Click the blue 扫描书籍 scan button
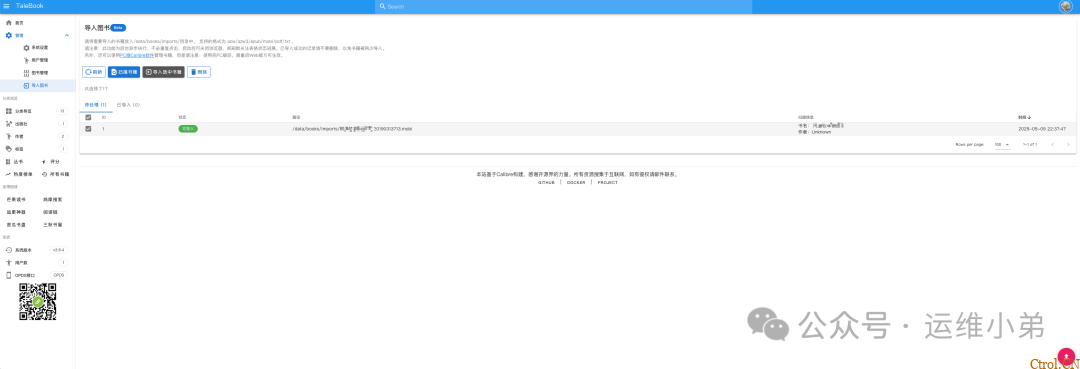 pos(123,72)
